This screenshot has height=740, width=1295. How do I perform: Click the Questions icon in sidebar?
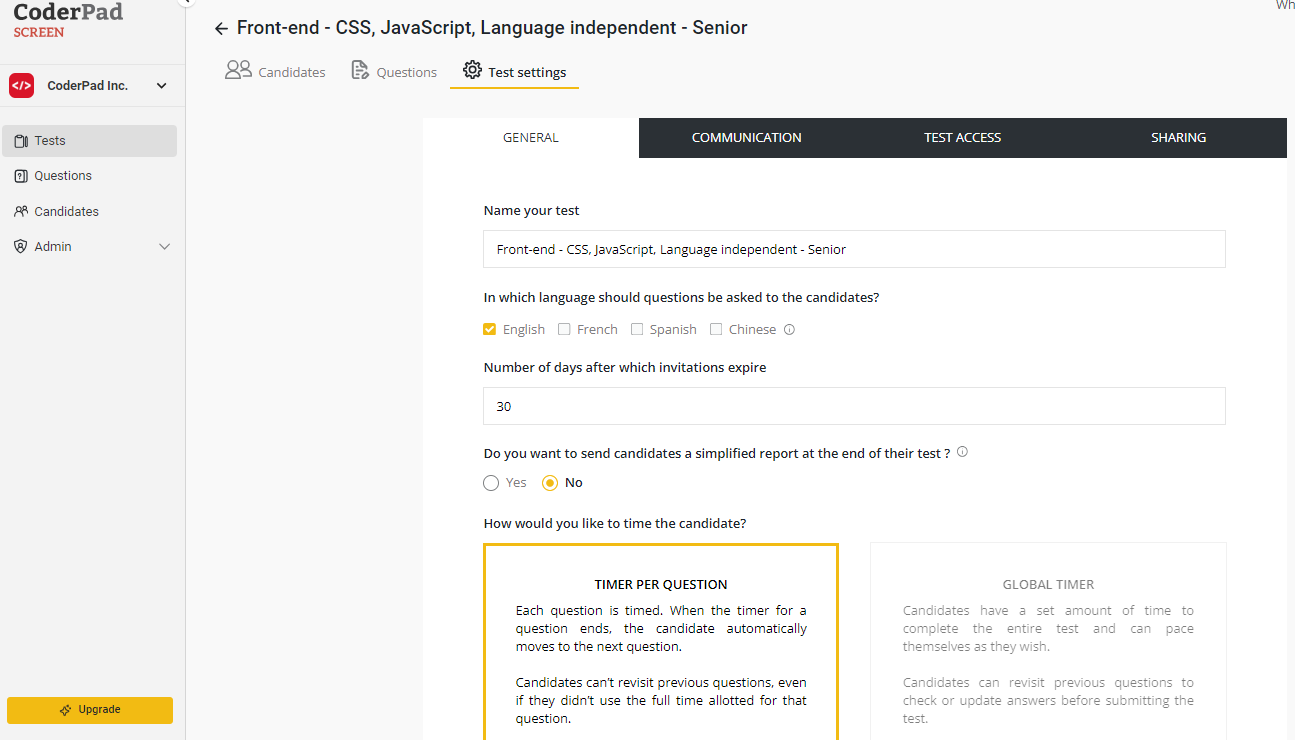21,176
